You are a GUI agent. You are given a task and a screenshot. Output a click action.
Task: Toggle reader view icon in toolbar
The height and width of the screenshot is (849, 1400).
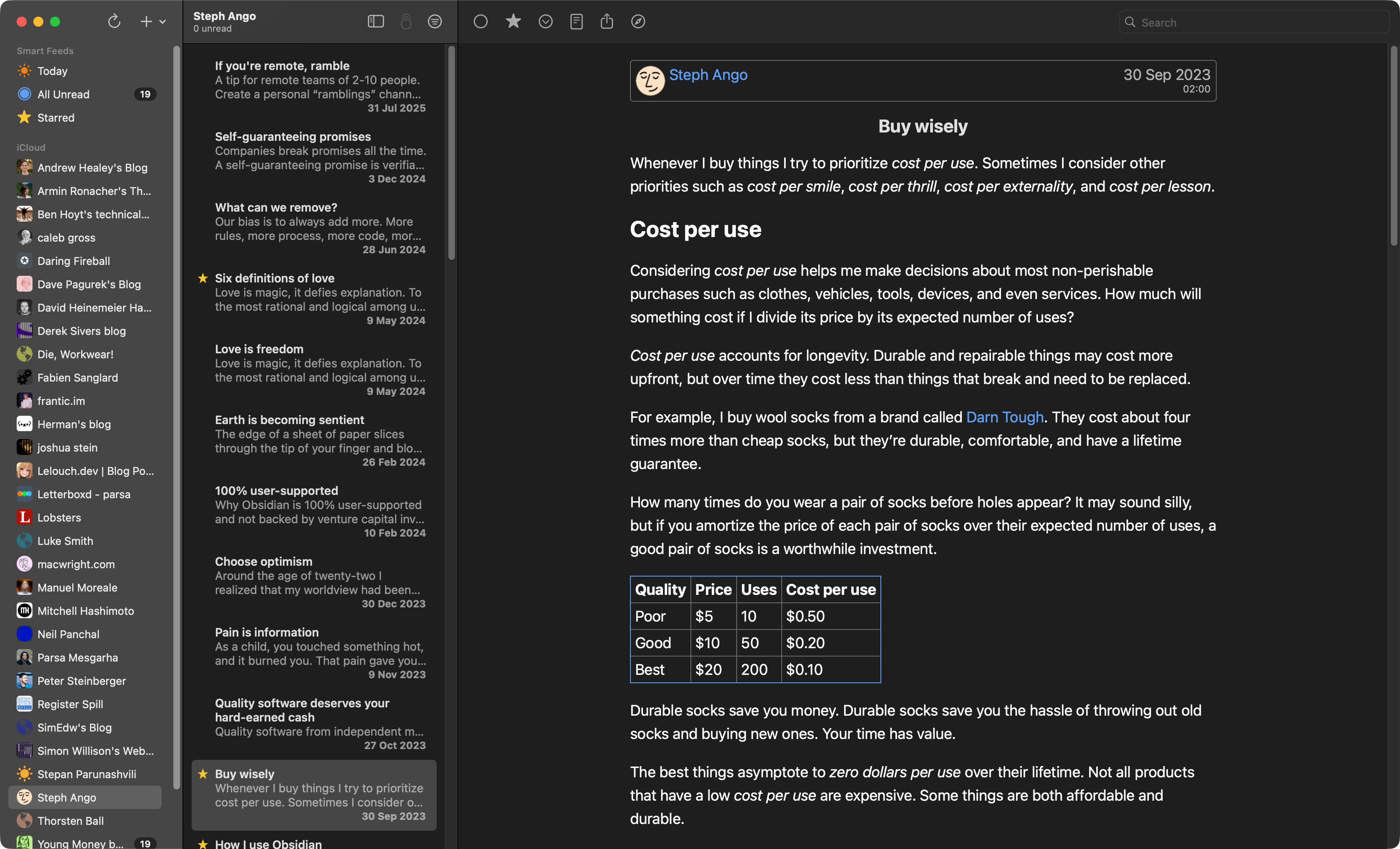pos(576,22)
